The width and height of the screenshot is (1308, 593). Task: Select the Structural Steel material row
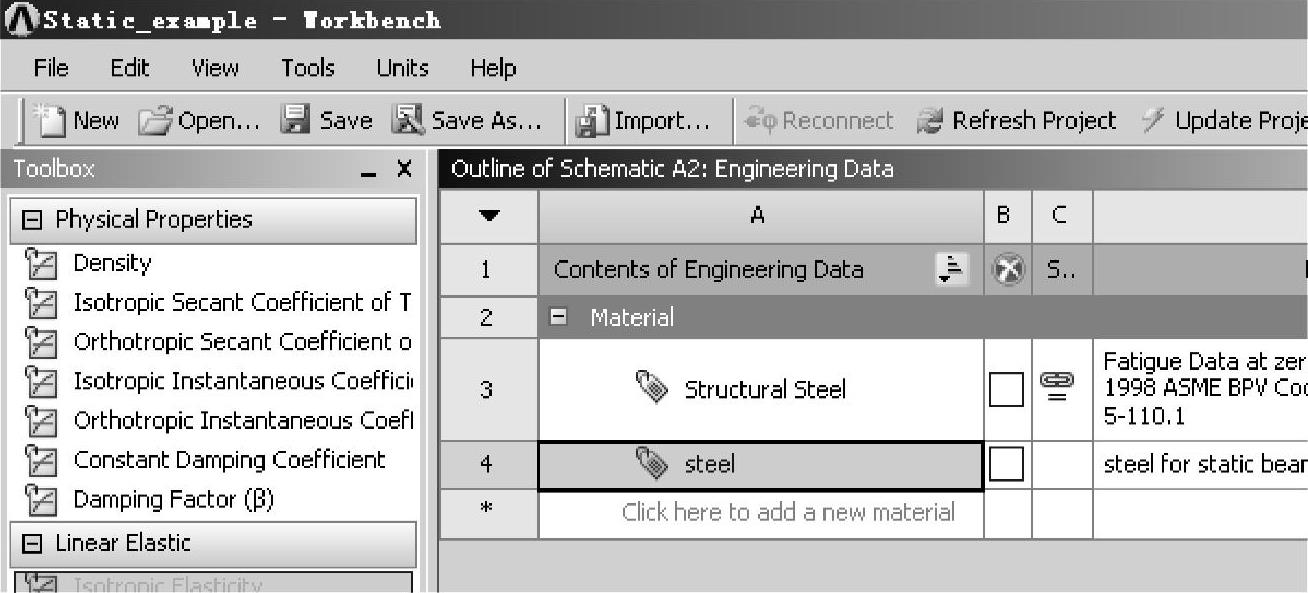pyautogui.click(x=764, y=389)
